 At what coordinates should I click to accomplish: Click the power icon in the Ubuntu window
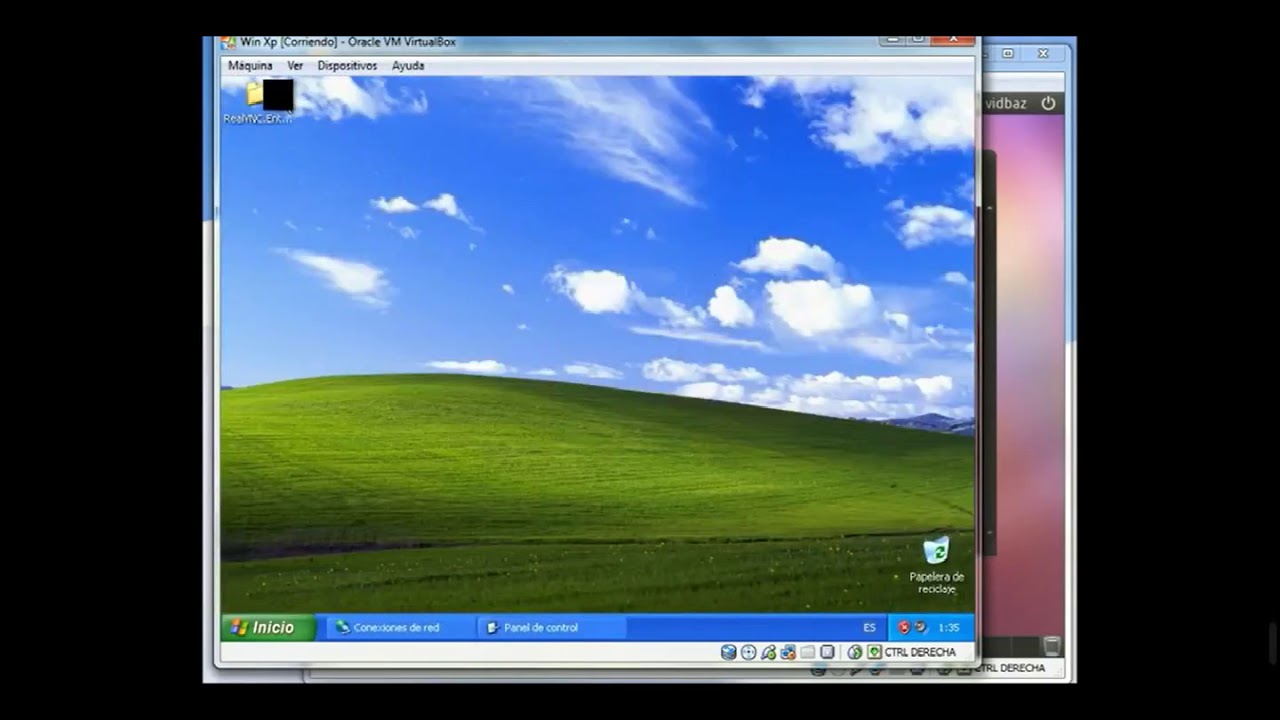tap(1048, 103)
